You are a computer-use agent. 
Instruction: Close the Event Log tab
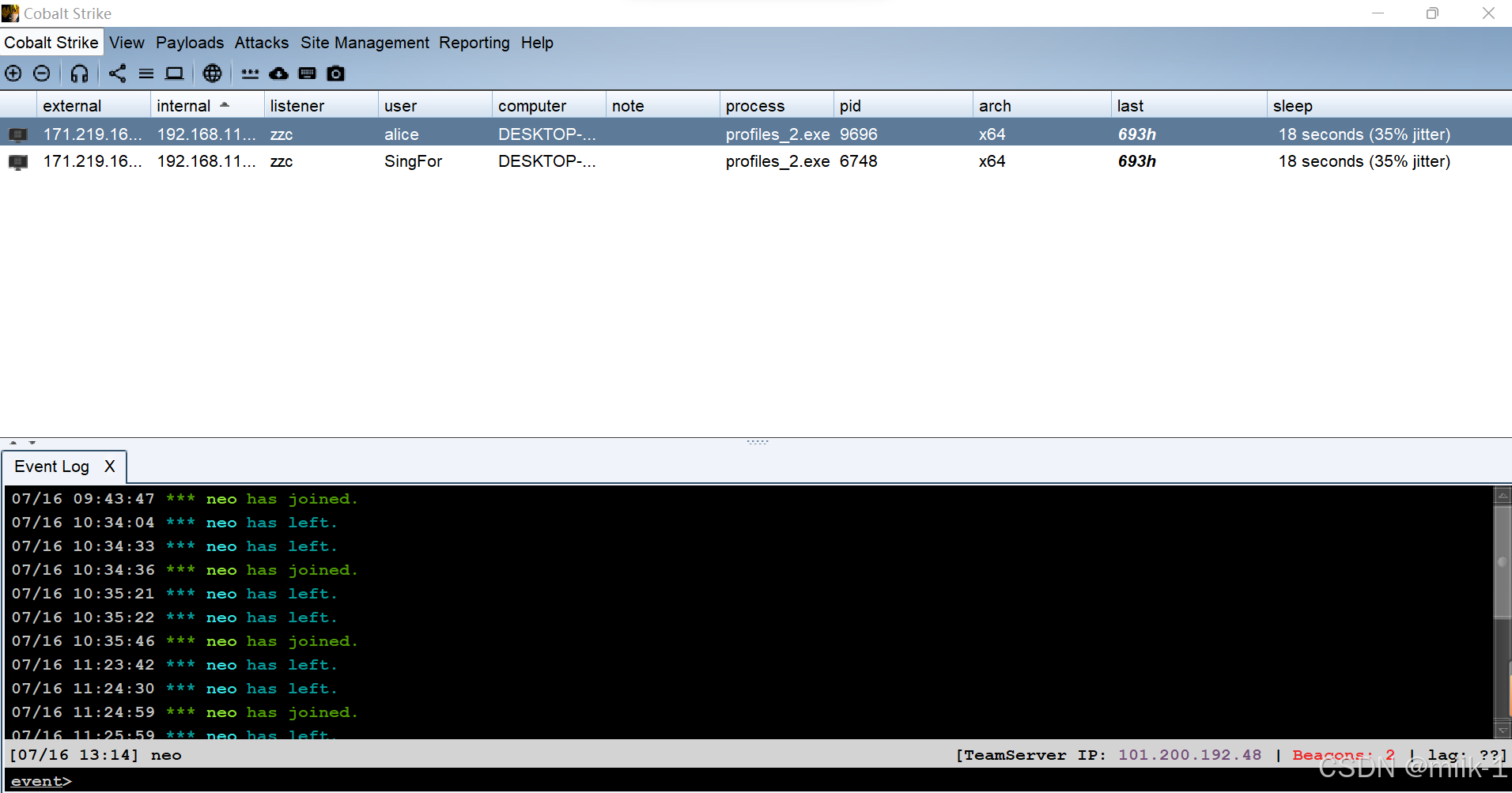pos(110,466)
